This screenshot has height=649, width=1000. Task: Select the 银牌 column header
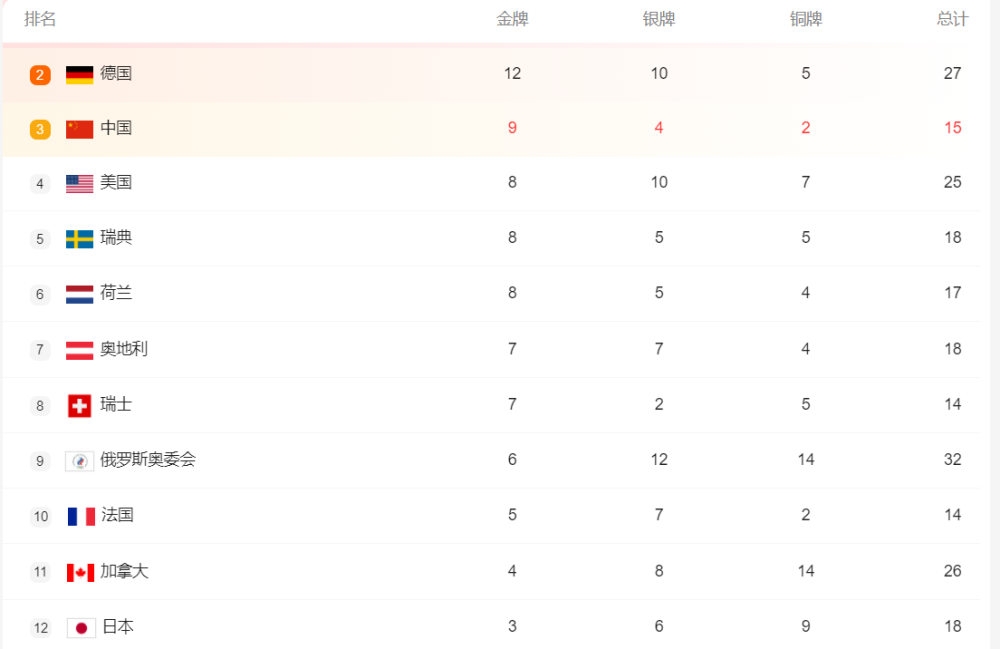tap(659, 19)
